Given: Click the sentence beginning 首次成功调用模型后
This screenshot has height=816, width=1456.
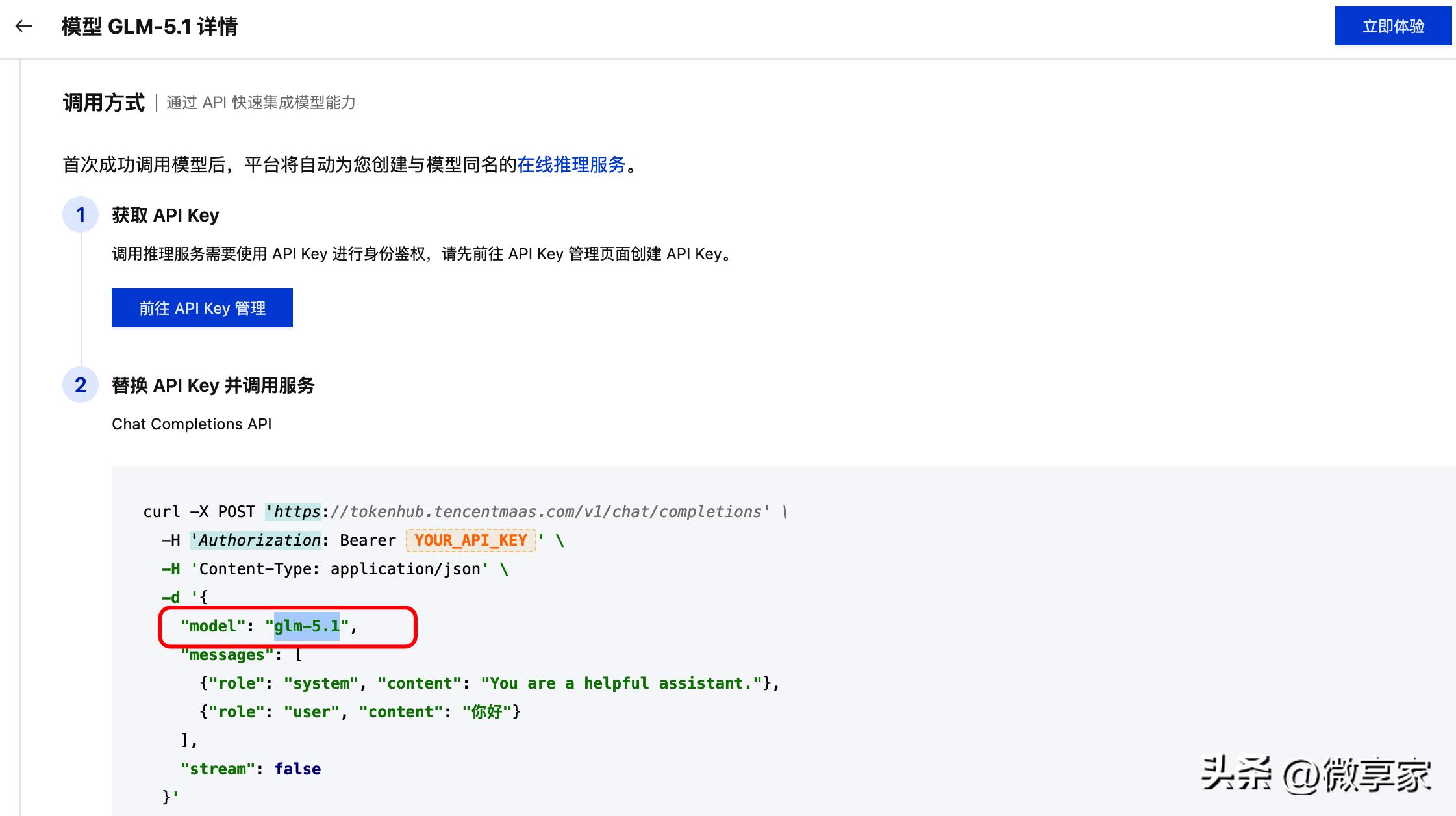Looking at the screenshot, I should pyautogui.click(x=349, y=165).
